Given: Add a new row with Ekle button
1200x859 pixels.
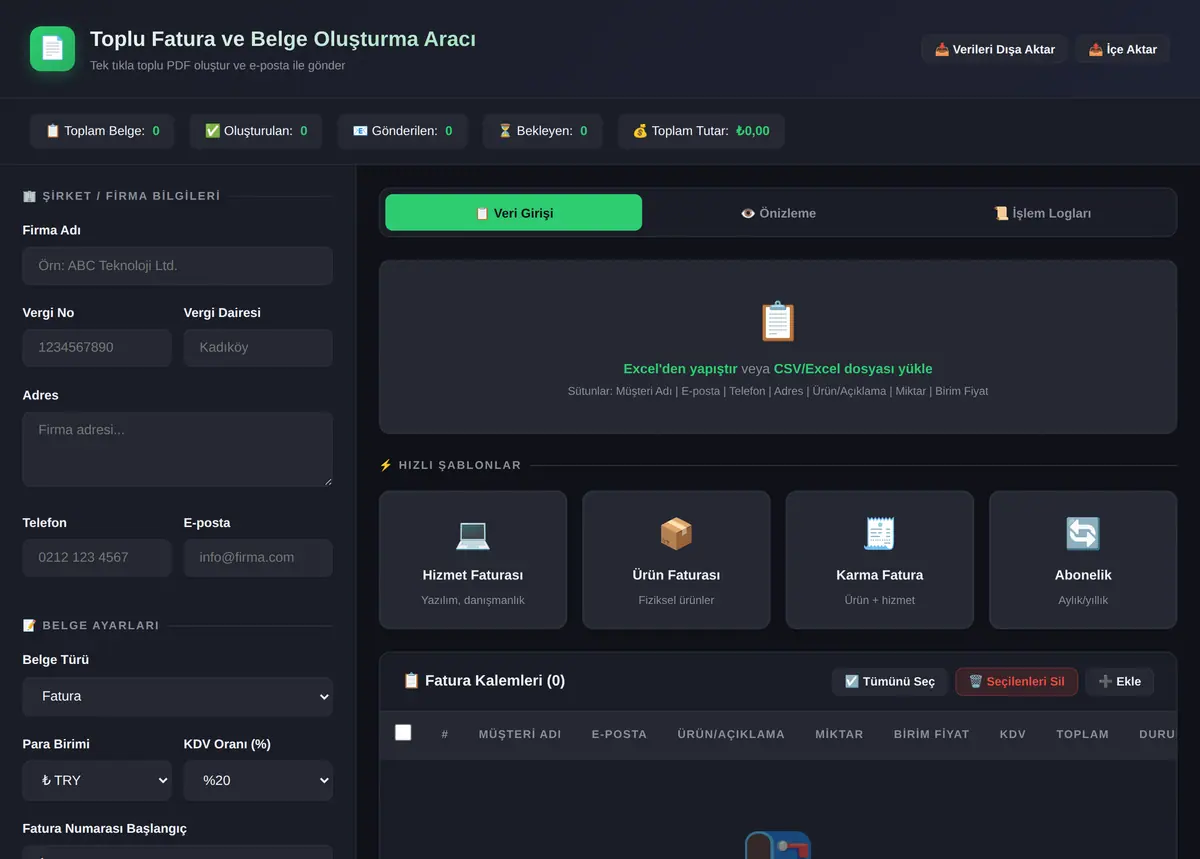Looking at the screenshot, I should point(1120,681).
